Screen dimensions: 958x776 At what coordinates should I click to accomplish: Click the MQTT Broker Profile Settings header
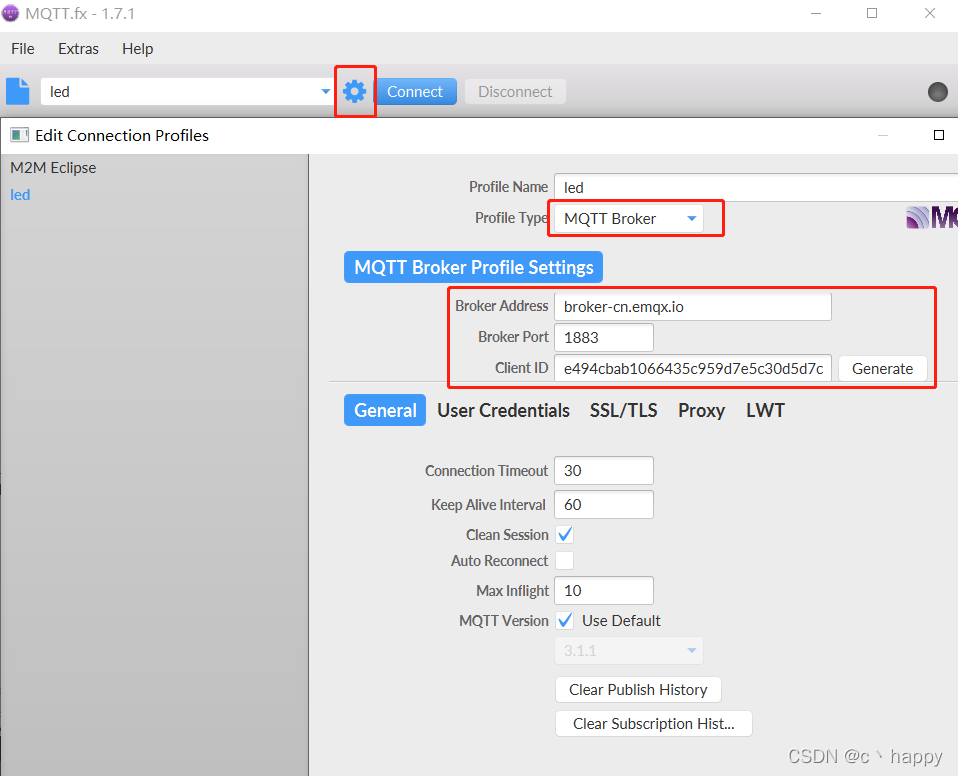pyautogui.click(x=474, y=267)
